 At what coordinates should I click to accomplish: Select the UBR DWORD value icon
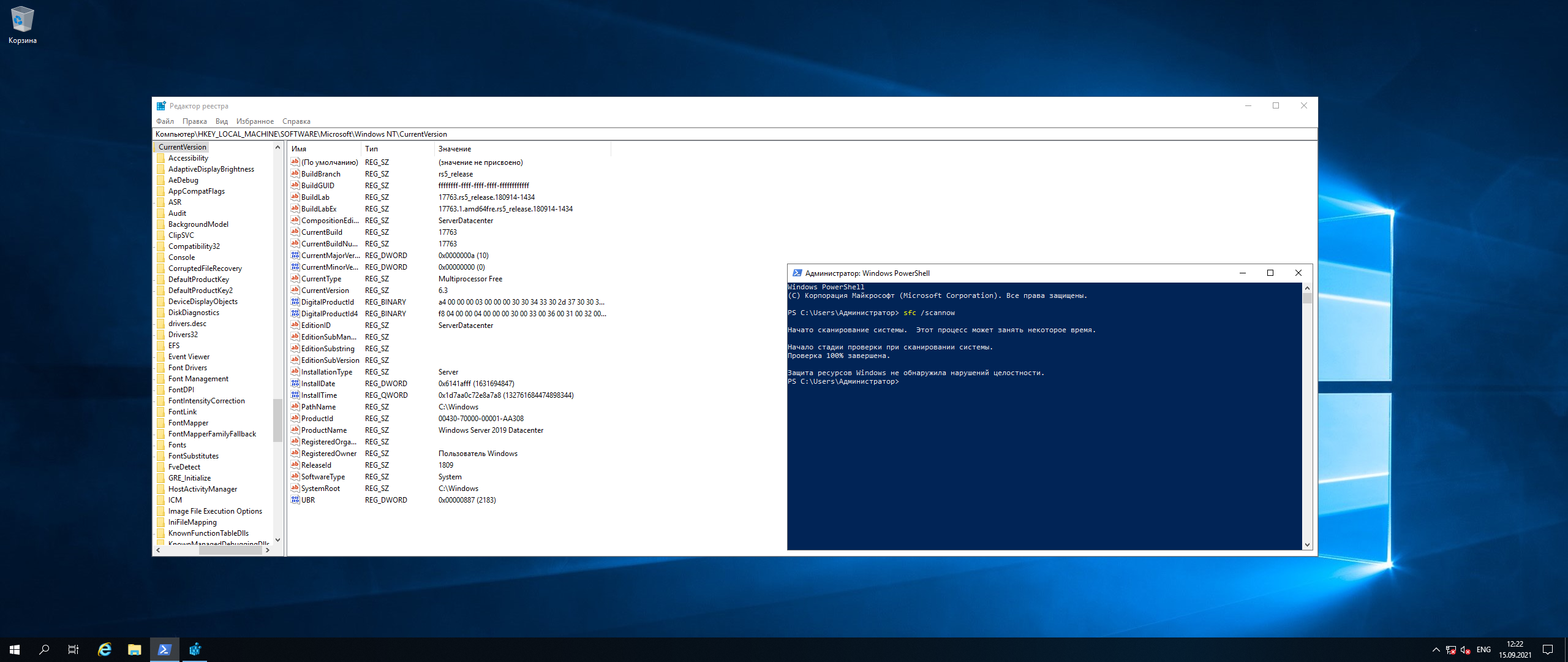(x=295, y=500)
